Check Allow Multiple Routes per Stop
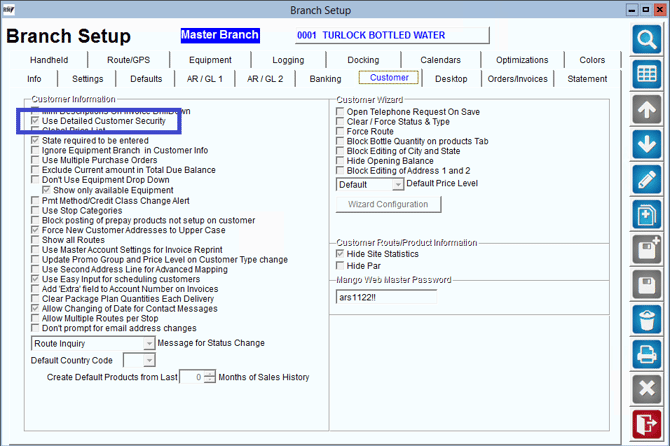The height and width of the screenshot is (446, 670). (x=35, y=319)
